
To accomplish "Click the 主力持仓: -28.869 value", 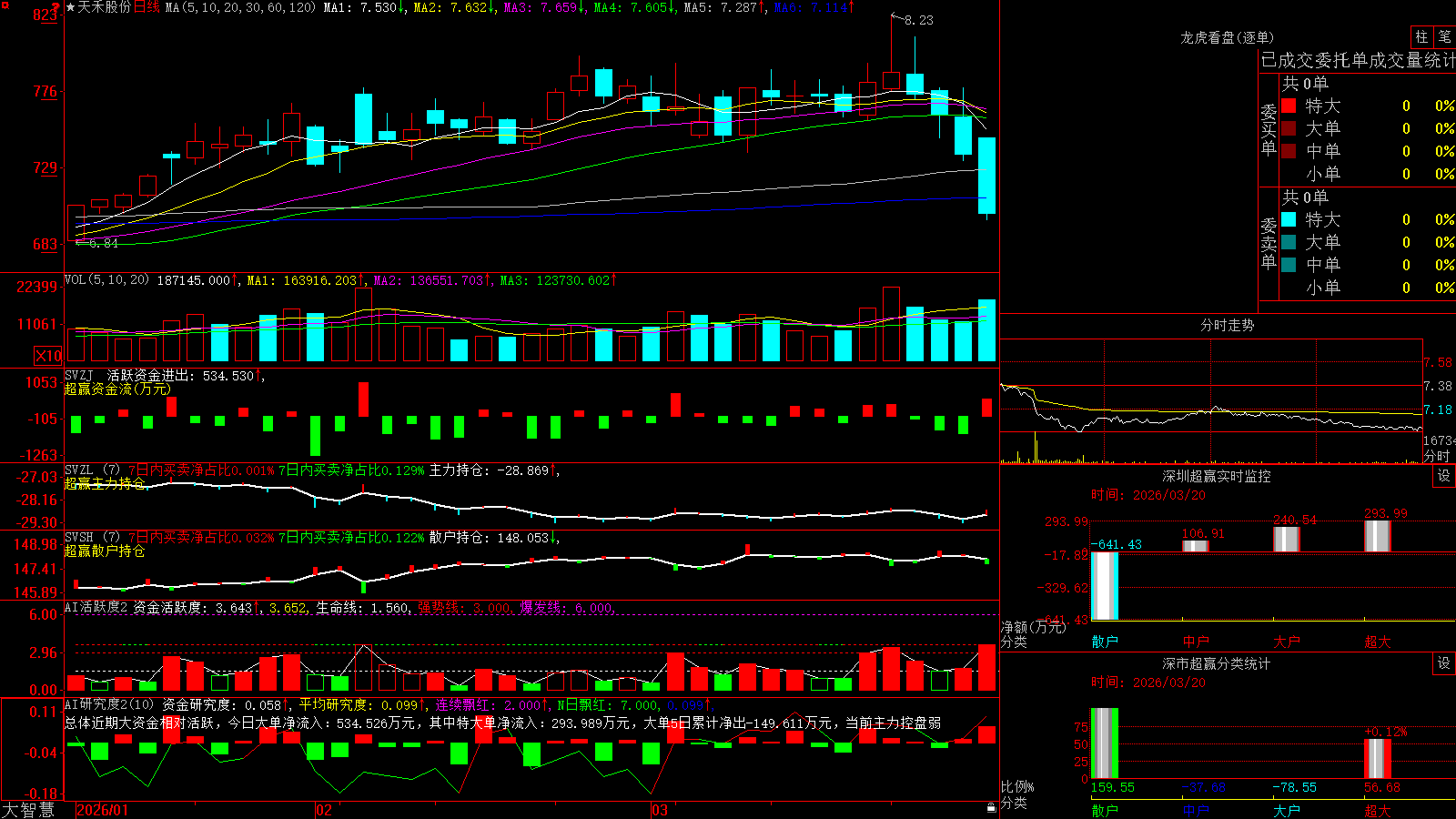I will [494, 470].
